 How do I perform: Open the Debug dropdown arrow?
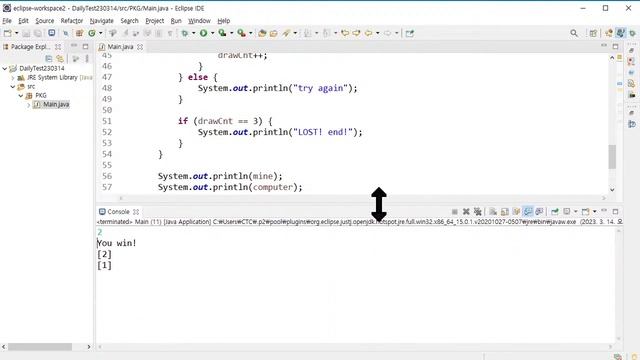click(193, 33)
